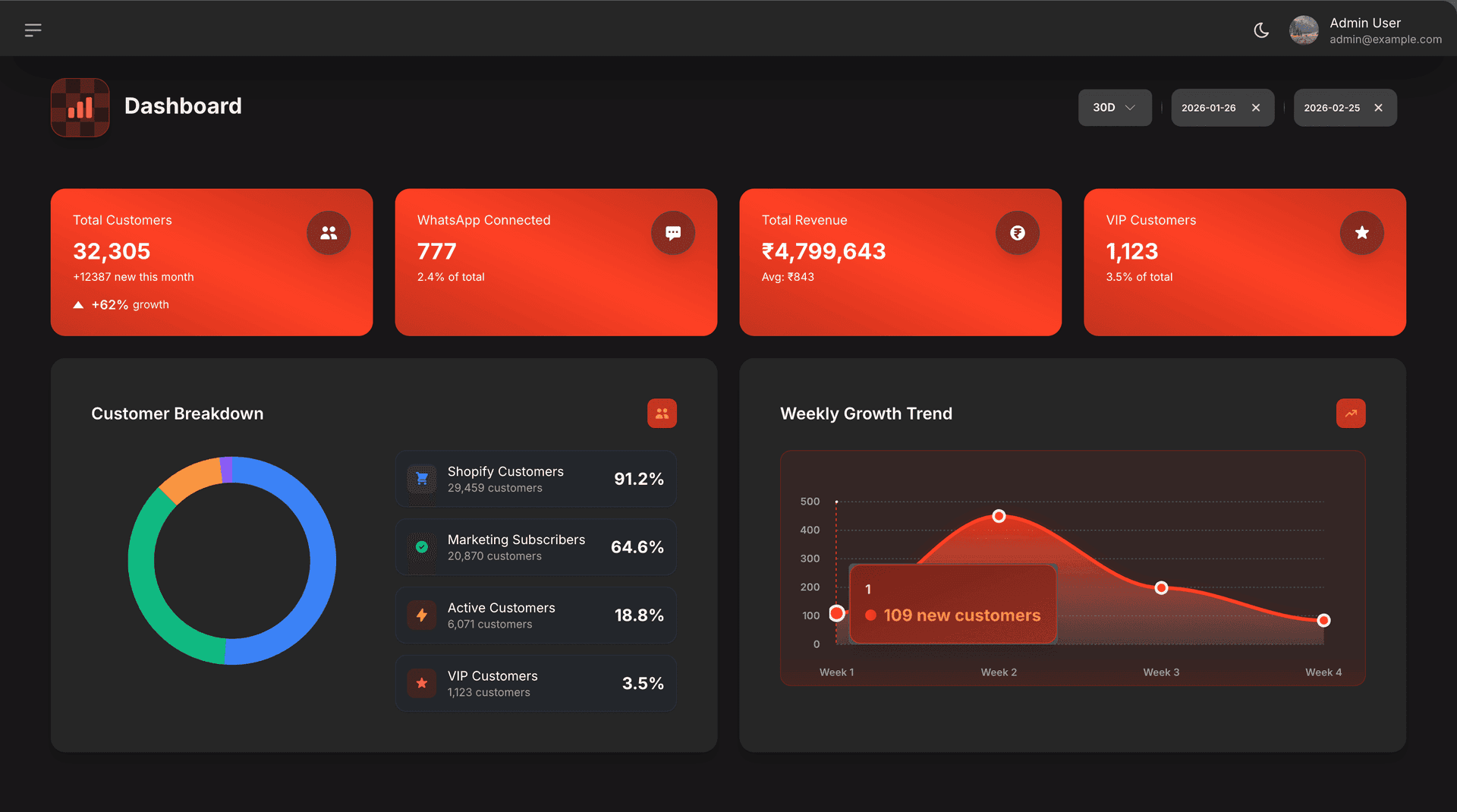Click the Total Revenue rupee icon
The width and height of the screenshot is (1457, 812).
pyautogui.click(x=1018, y=233)
